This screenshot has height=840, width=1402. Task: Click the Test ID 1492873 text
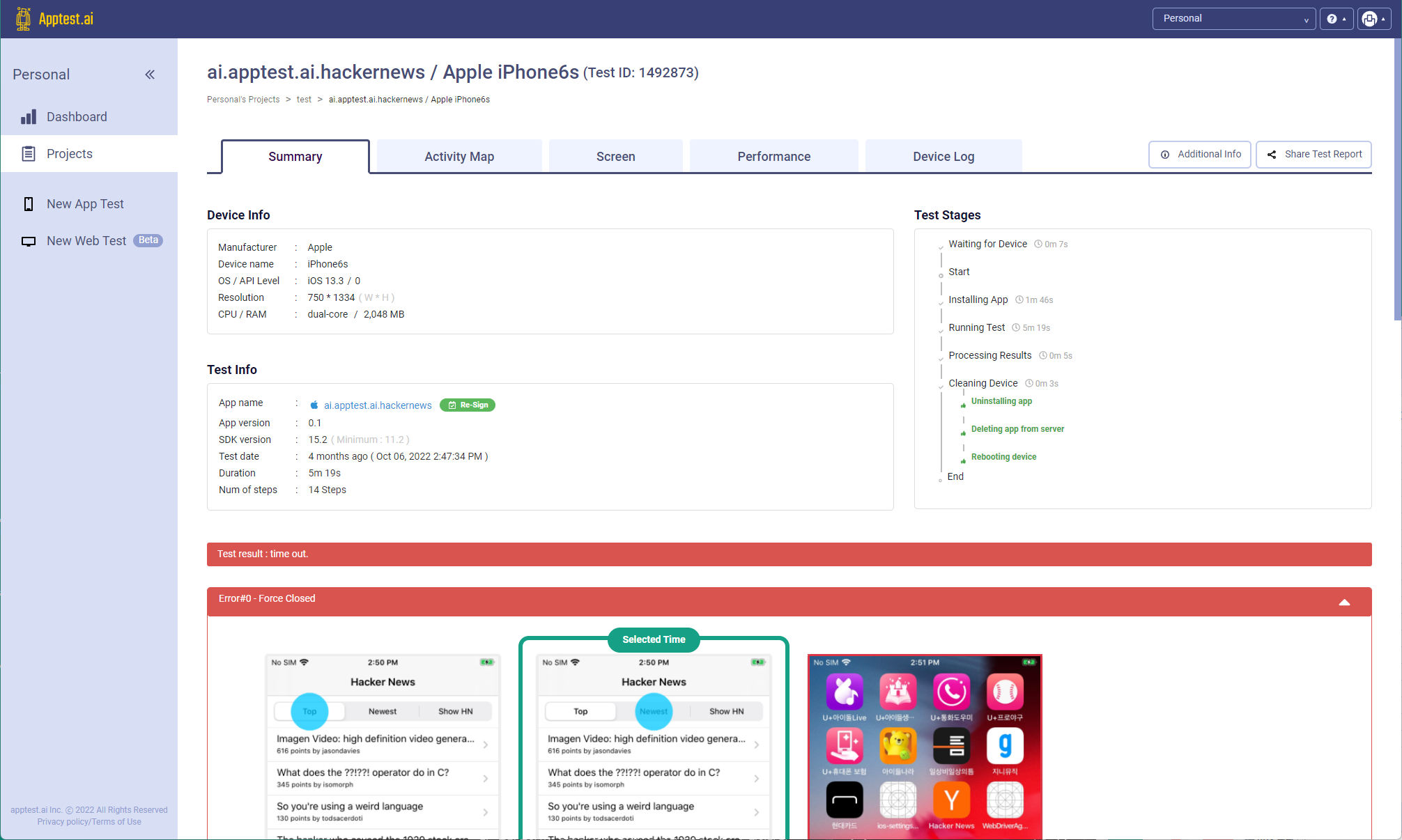click(641, 73)
